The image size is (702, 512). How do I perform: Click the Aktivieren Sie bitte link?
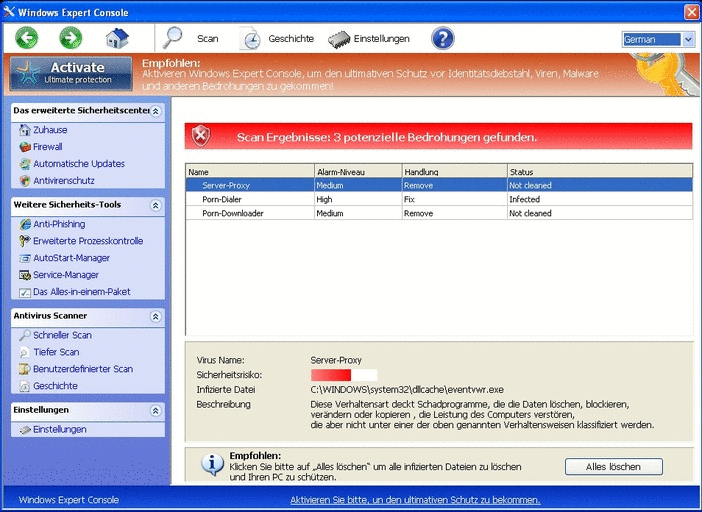(415, 500)
